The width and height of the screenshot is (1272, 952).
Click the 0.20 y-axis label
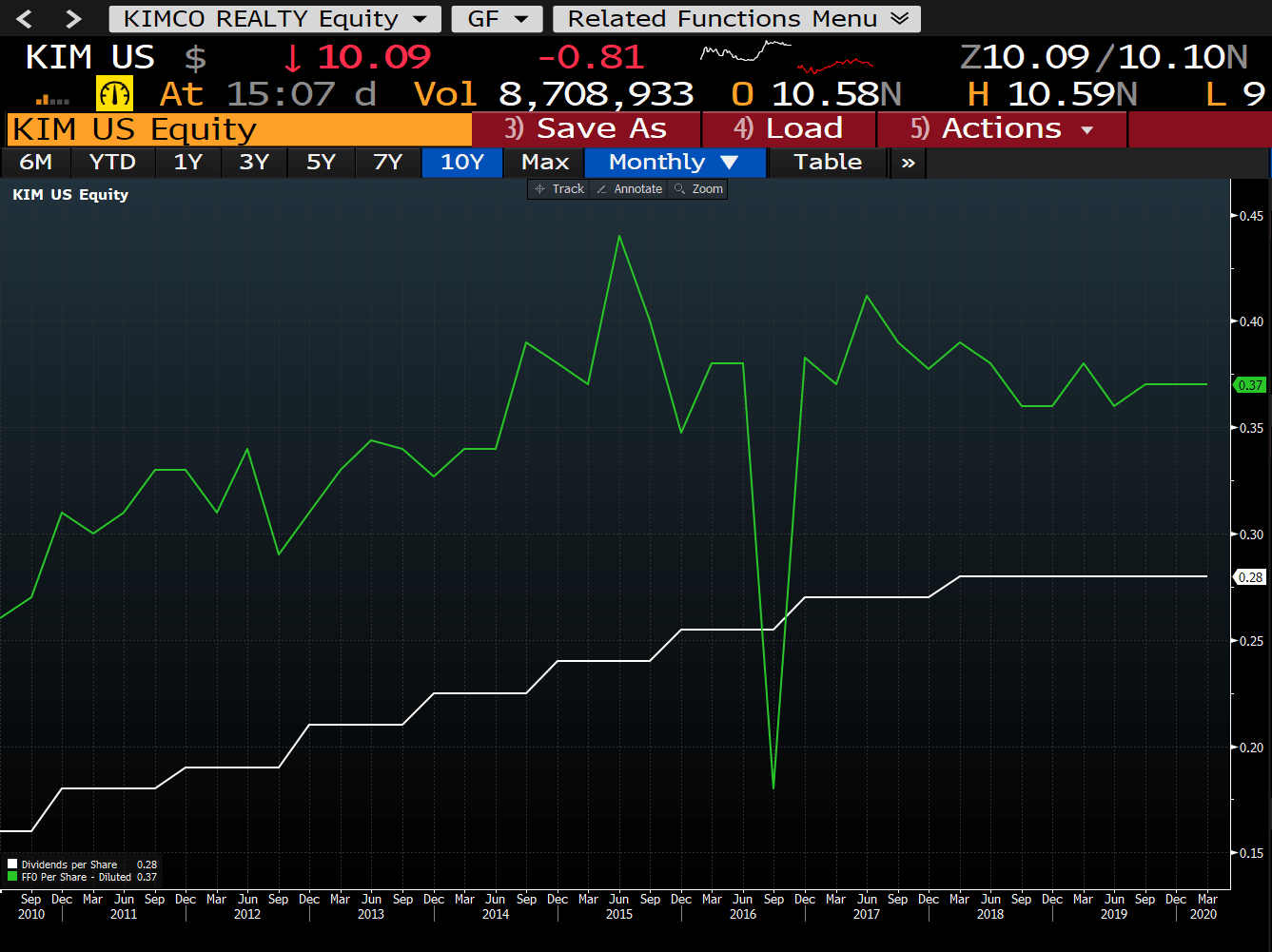click(x=1252, y=748)
